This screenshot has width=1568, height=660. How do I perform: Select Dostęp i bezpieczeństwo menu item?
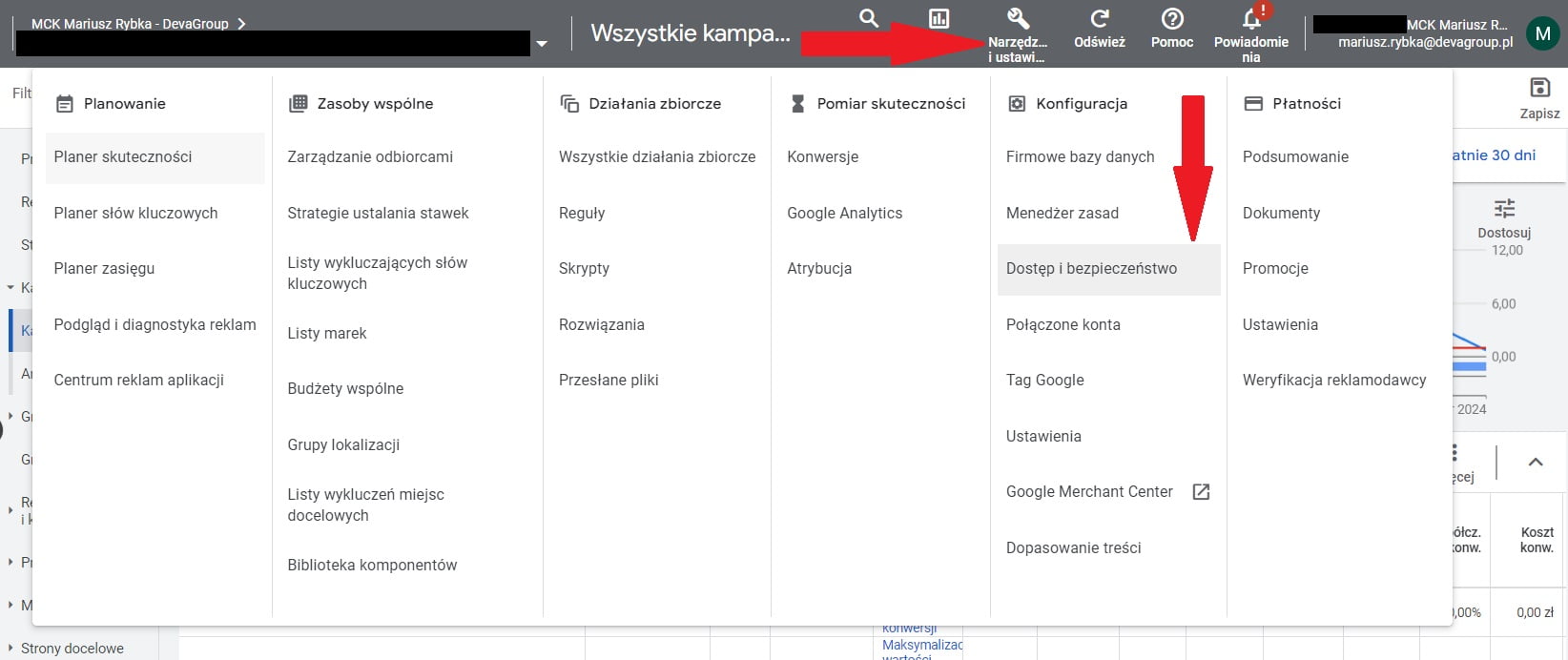(x=1091, y=269)
